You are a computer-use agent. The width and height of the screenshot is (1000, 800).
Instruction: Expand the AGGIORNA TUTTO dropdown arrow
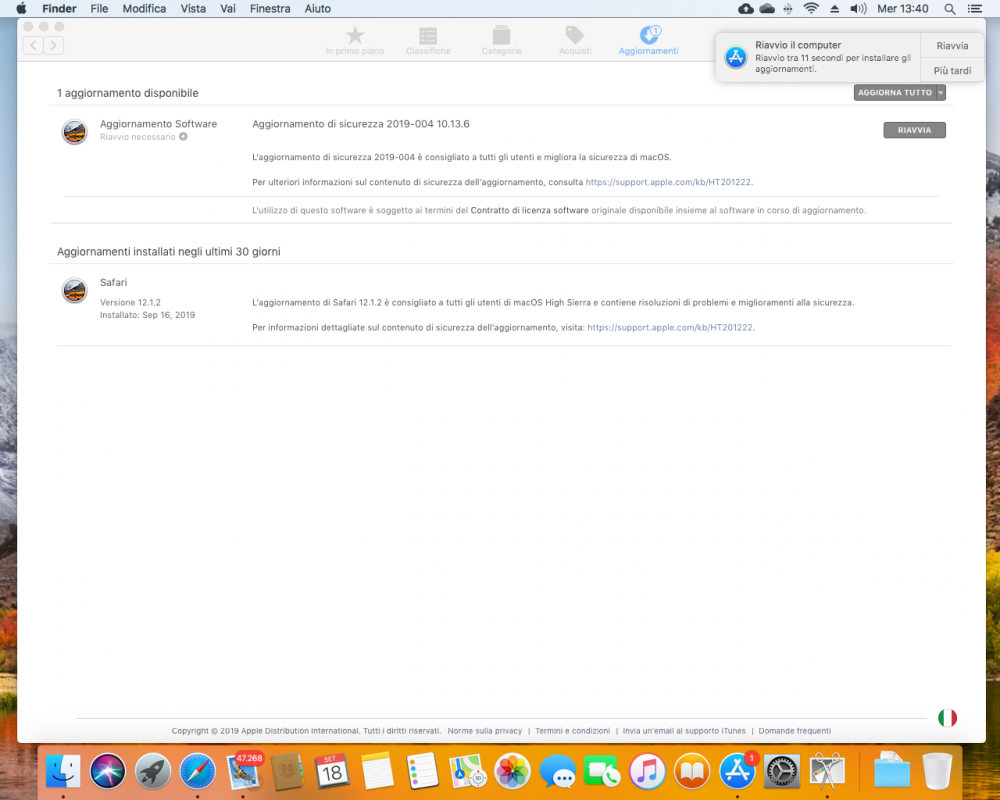tap(941, 93)
